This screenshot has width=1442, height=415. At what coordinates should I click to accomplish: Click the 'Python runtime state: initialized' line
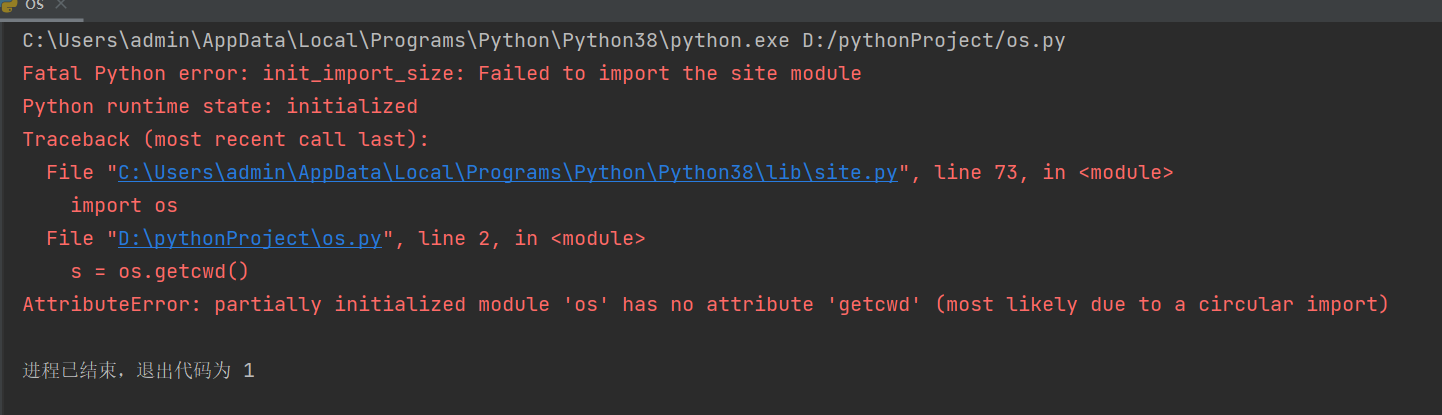(x=220, y=106)
